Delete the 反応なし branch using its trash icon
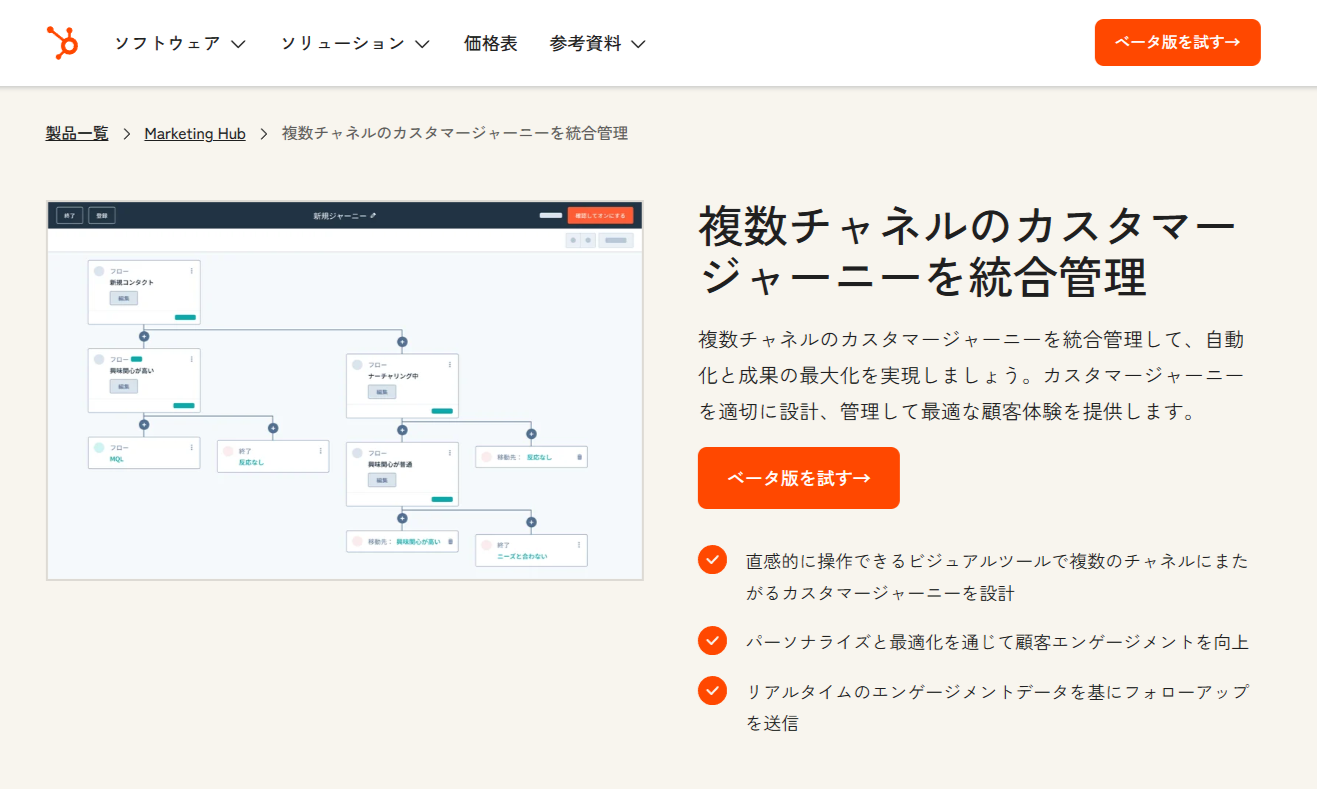 (x=578, y=457)
